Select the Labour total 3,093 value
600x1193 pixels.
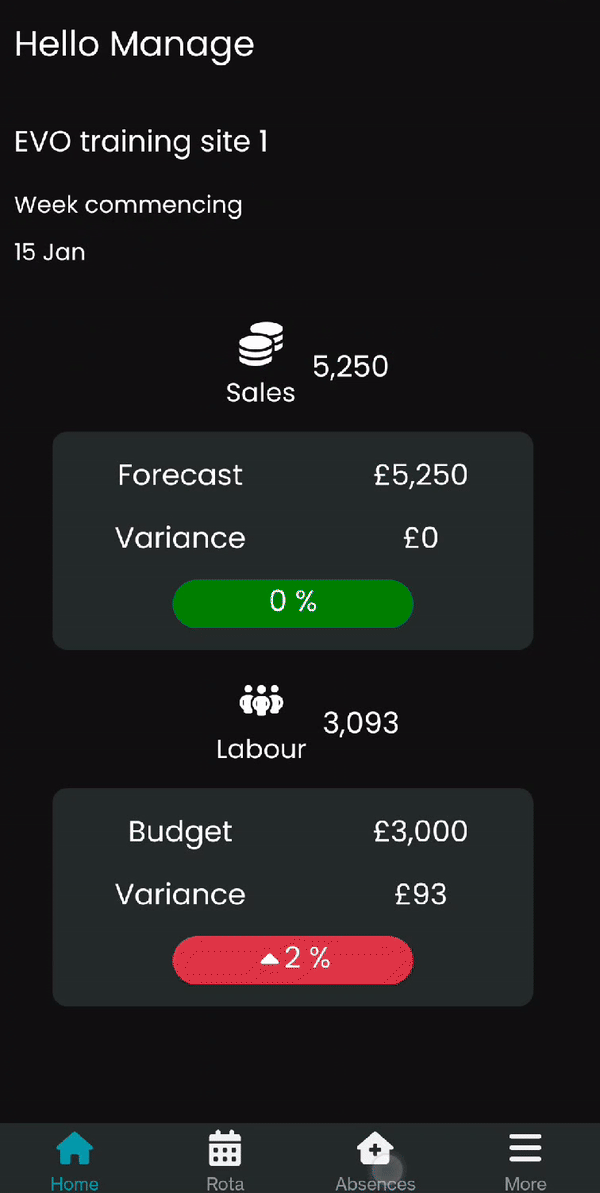click(360, 723)
